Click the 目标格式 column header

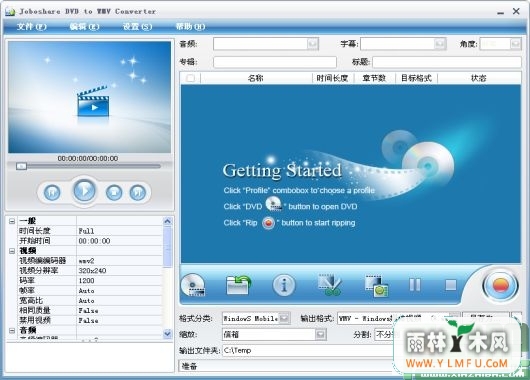pyautogui.click(x=416, y=78)
